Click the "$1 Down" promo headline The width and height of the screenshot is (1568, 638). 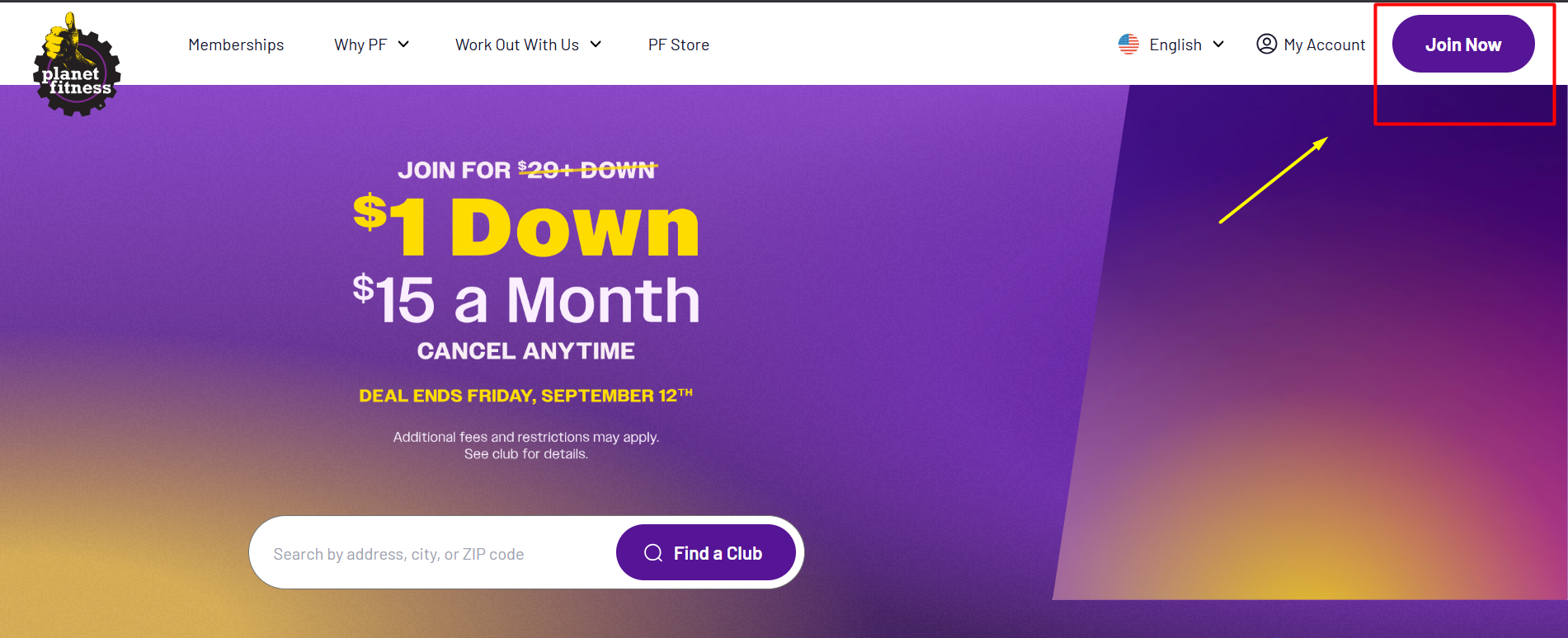coord(526,228)
